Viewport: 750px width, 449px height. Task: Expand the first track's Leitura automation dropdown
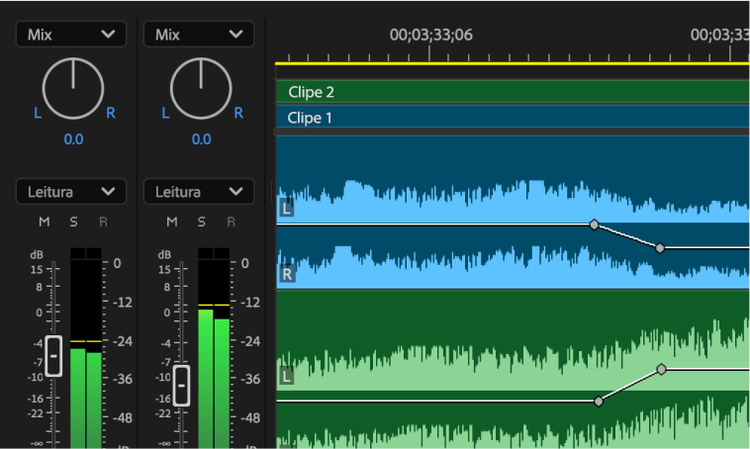(71, 191)
